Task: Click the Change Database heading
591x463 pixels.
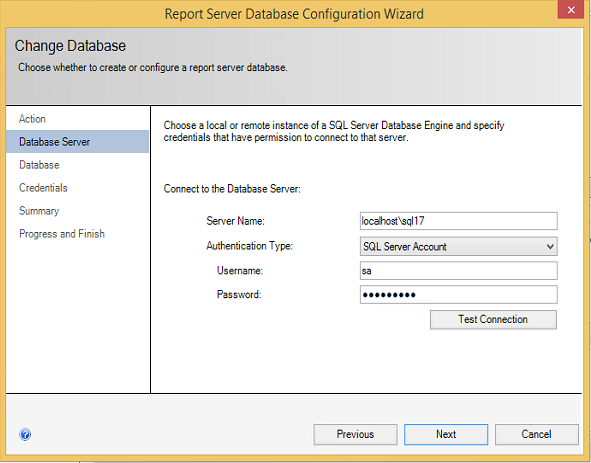Action: [x=70, y=46]
